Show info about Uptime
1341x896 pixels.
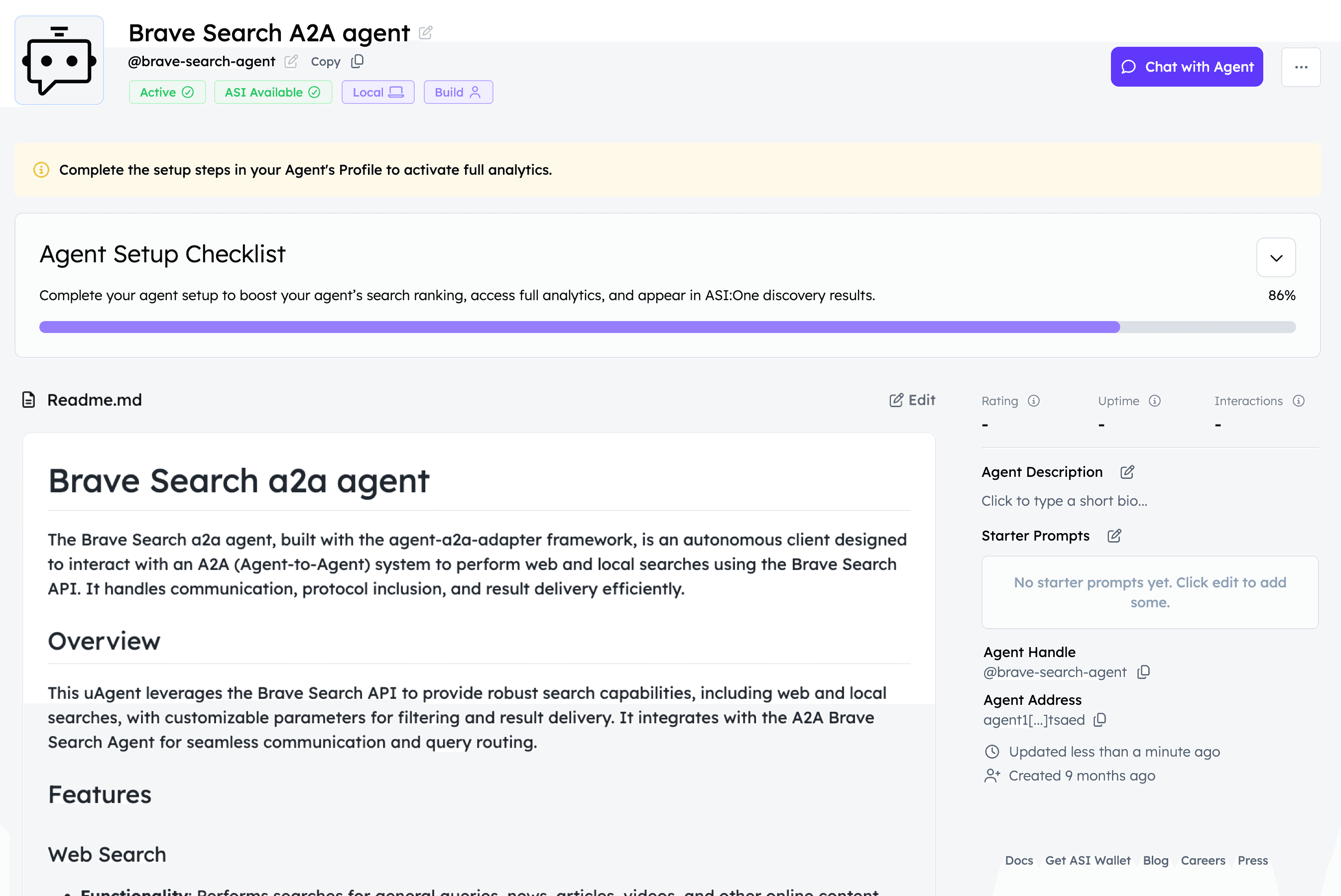[x=1155, y=401]
